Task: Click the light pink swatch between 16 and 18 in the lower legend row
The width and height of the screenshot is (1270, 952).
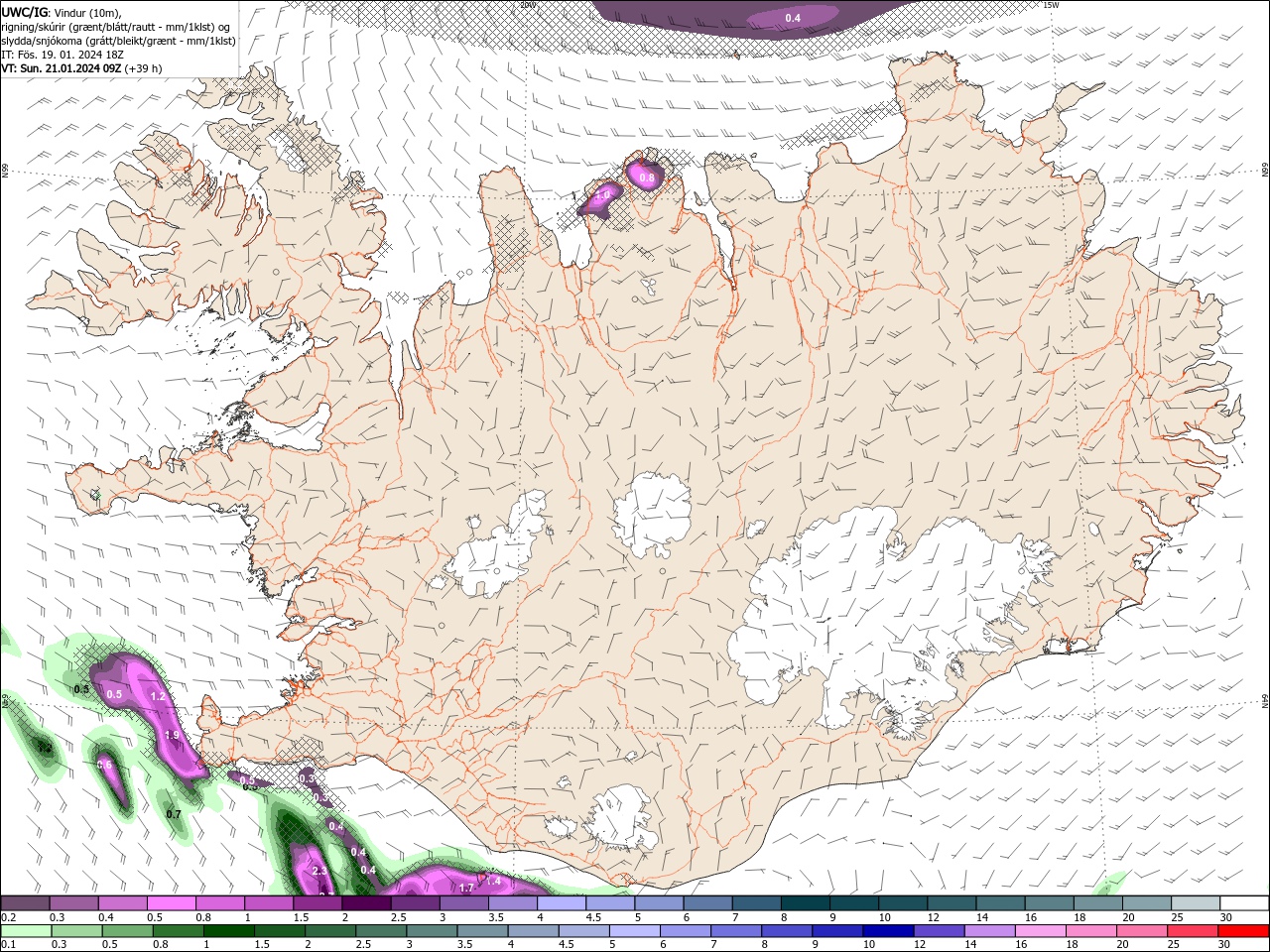Action: coord(1039,931)
